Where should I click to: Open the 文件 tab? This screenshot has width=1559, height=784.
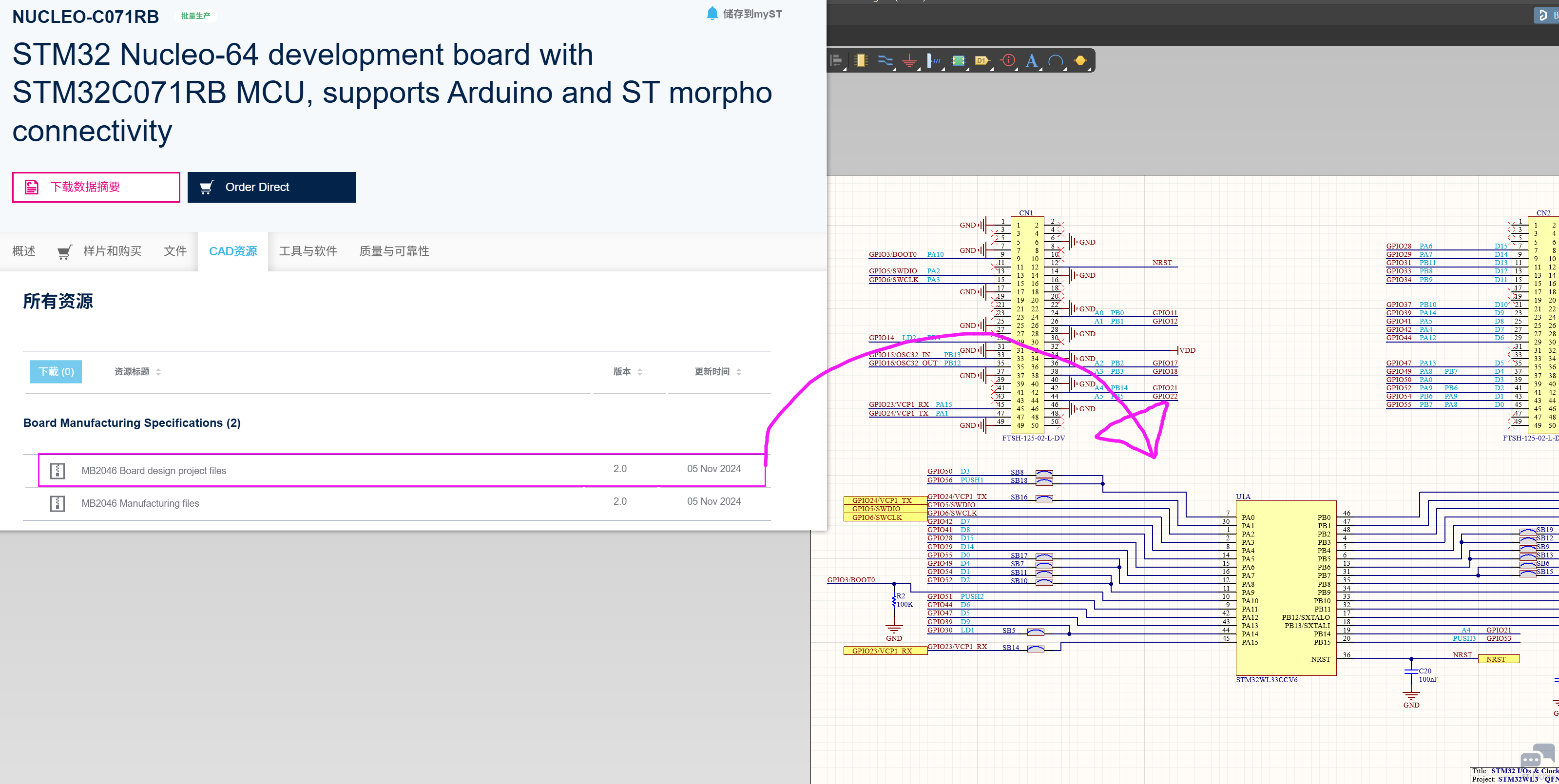click(175, 251)
